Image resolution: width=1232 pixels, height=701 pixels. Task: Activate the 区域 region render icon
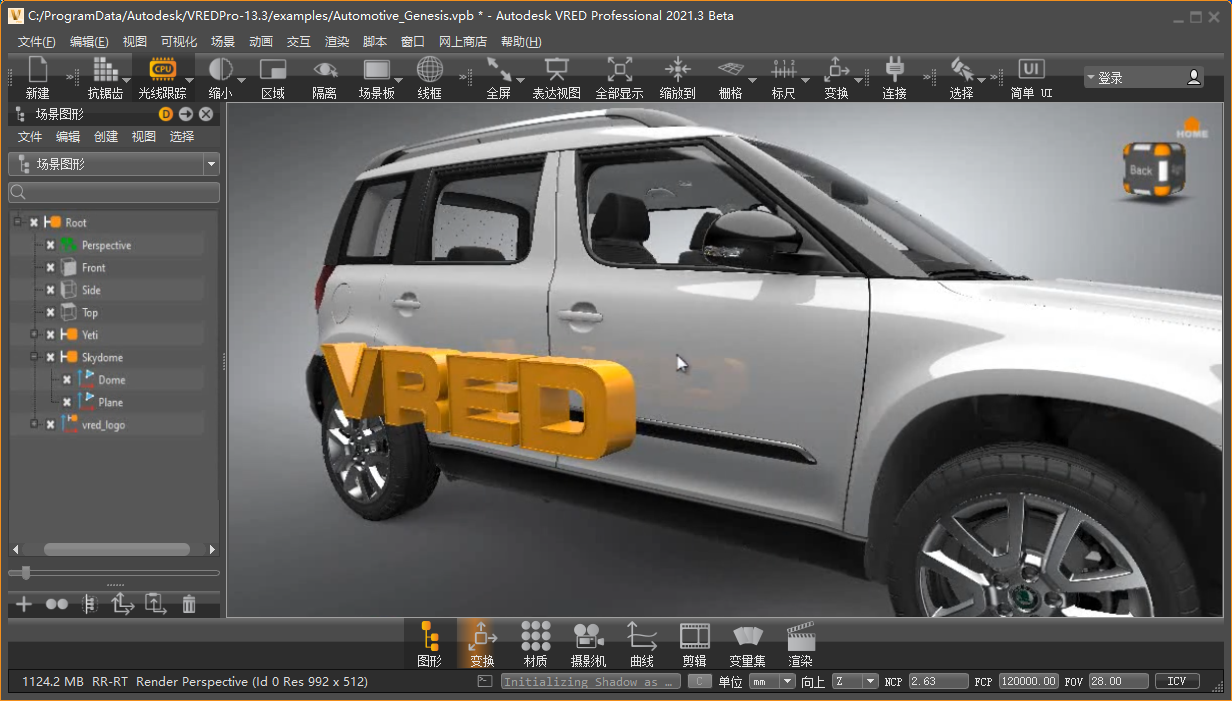tap(273, 69)
